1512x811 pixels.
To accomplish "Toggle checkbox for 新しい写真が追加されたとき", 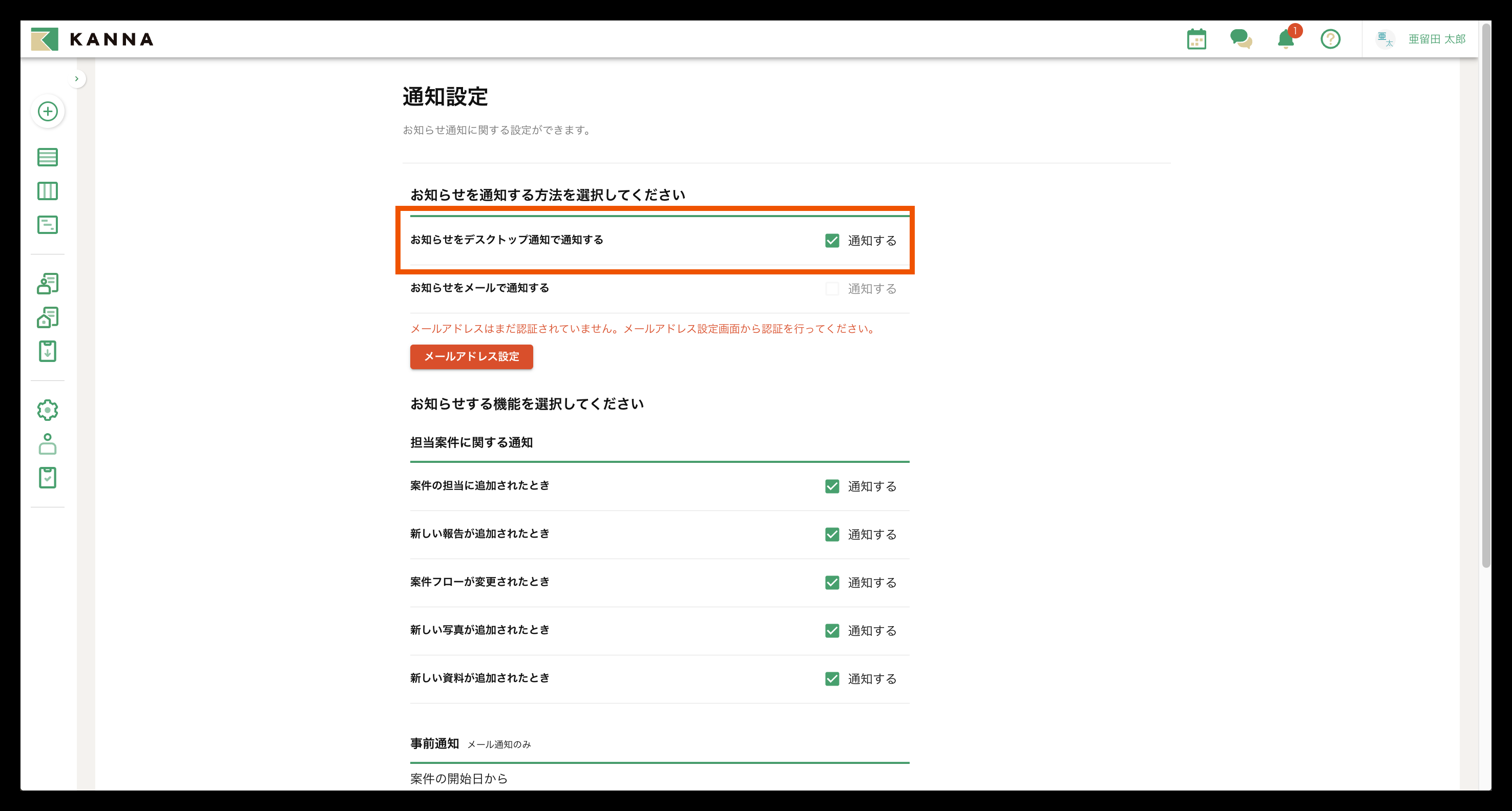I will [832, 631].
